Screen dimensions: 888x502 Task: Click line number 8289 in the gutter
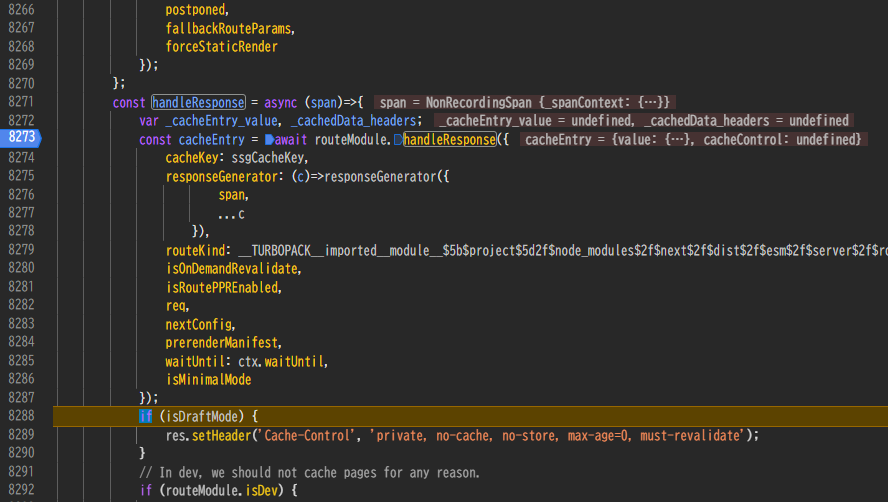[21, 435]
